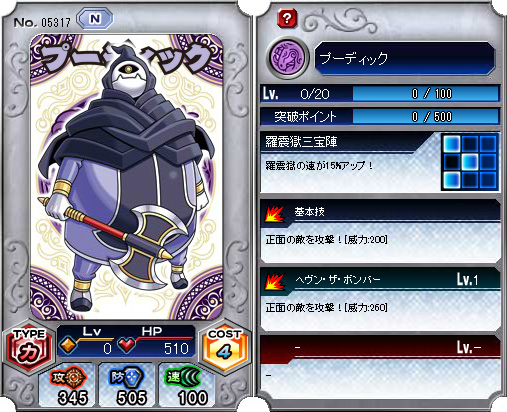Click the orange COST 4 hexagon badge
The height and width of the screenshot is (412, 507).
coord(225,348)
